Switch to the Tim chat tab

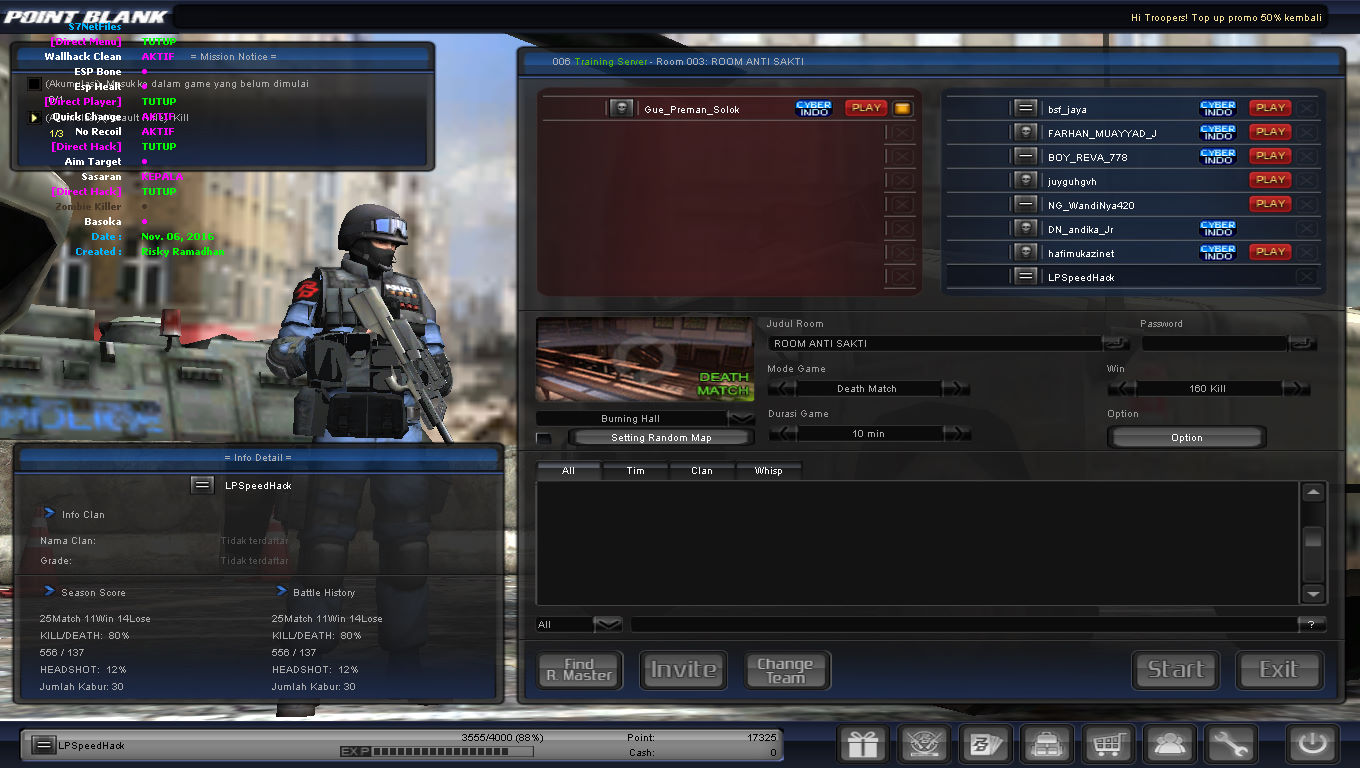point(635,470)
